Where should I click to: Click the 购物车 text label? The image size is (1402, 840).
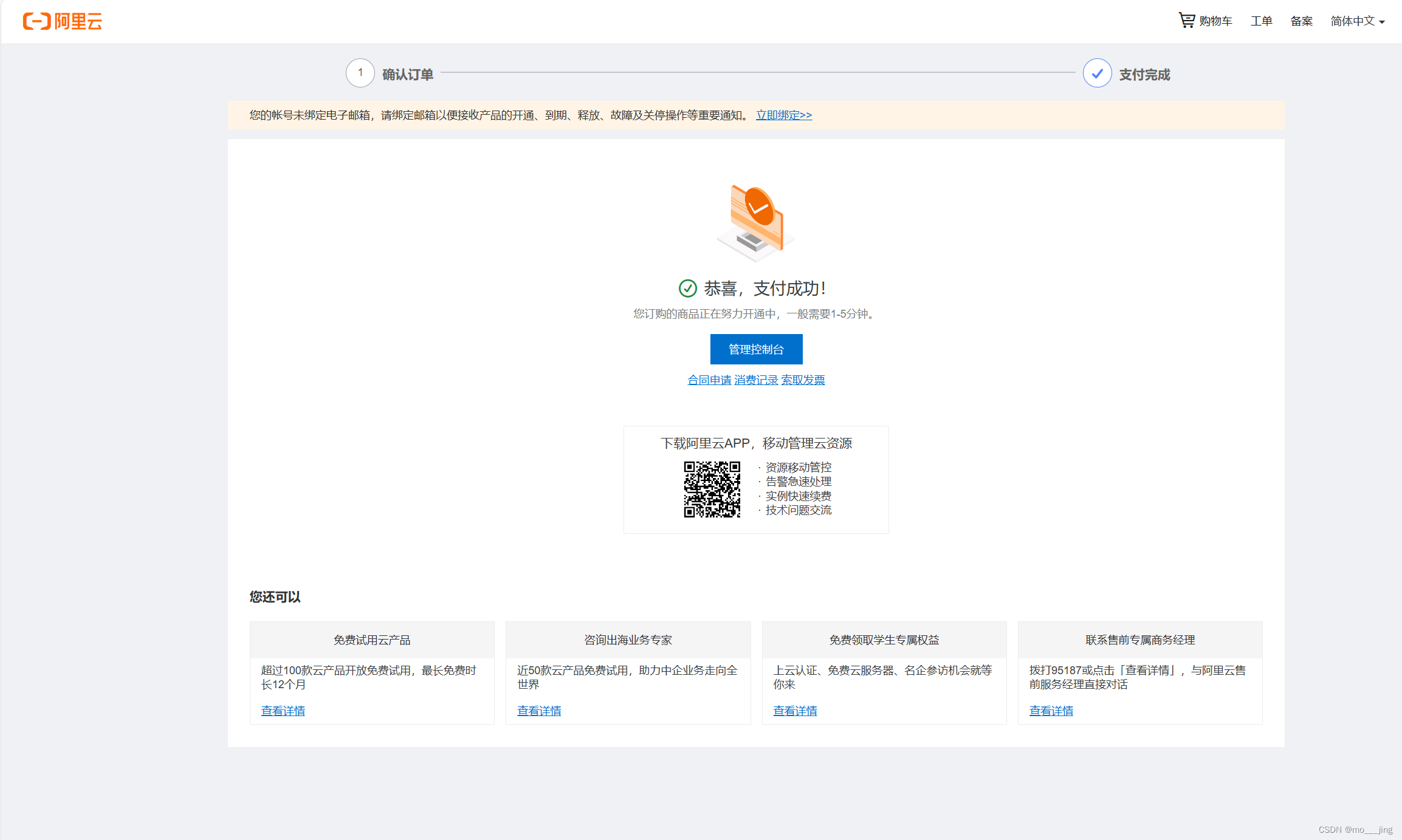(x=1215, y=21)
